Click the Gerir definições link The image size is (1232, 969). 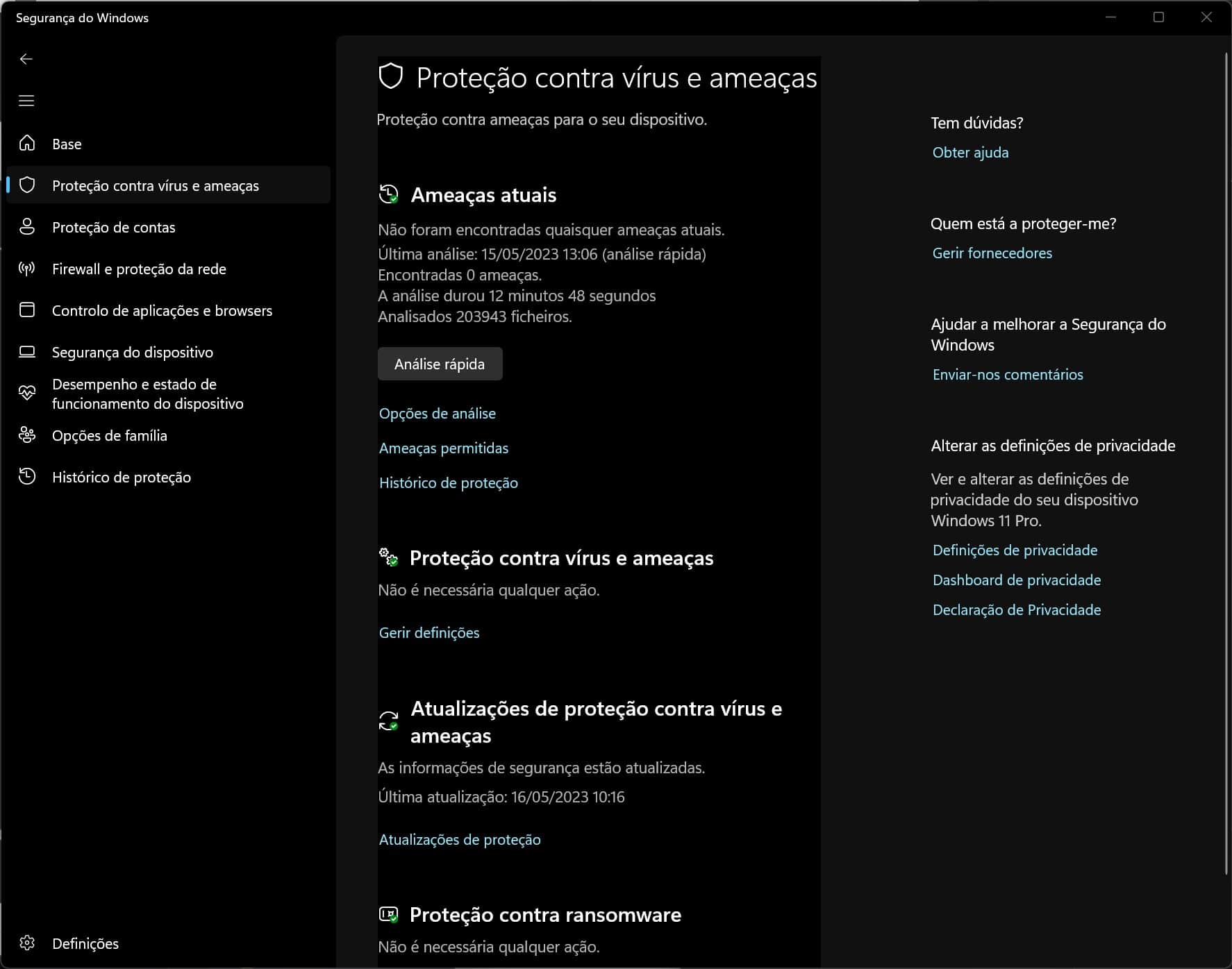pyautogui.click(x=429, y=633)
